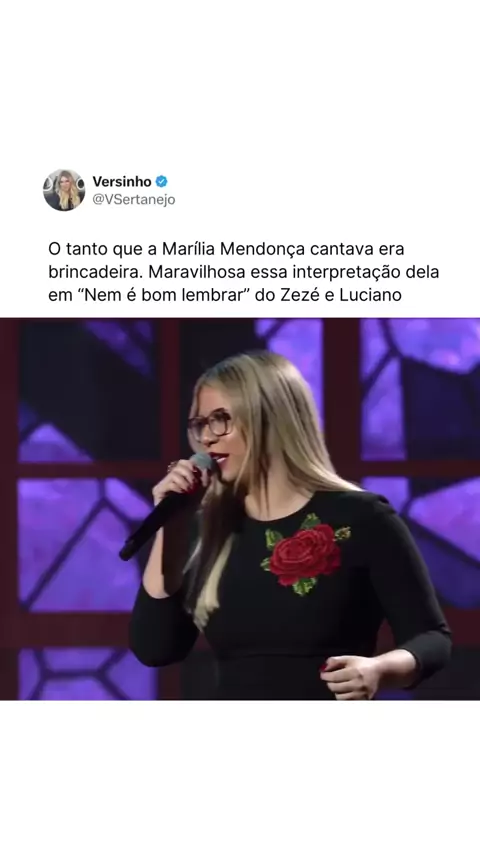Select the name "Marília Mendonça" in tweet

pyautogui.click(x=234, y=249)
